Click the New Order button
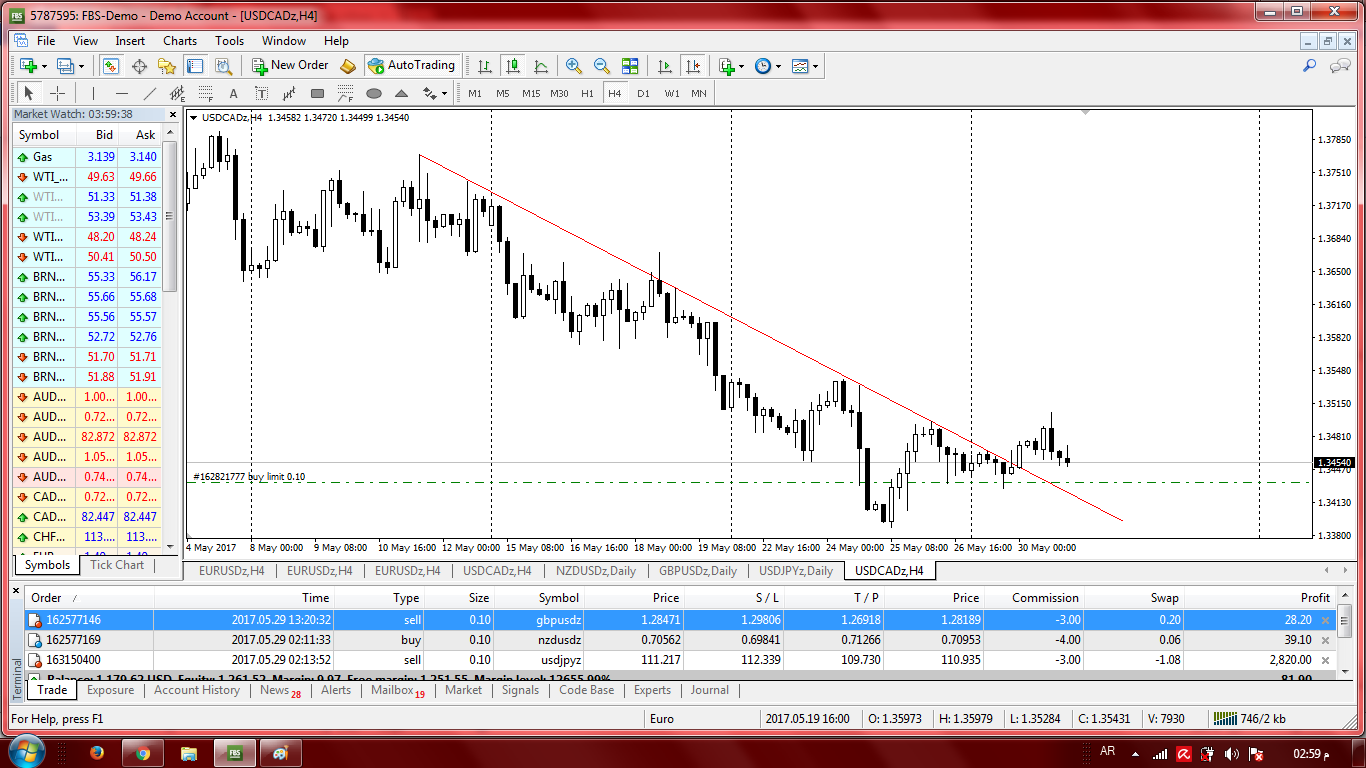Image resolution: width=1366 pixels, height=768 pixels. point(289,66)
